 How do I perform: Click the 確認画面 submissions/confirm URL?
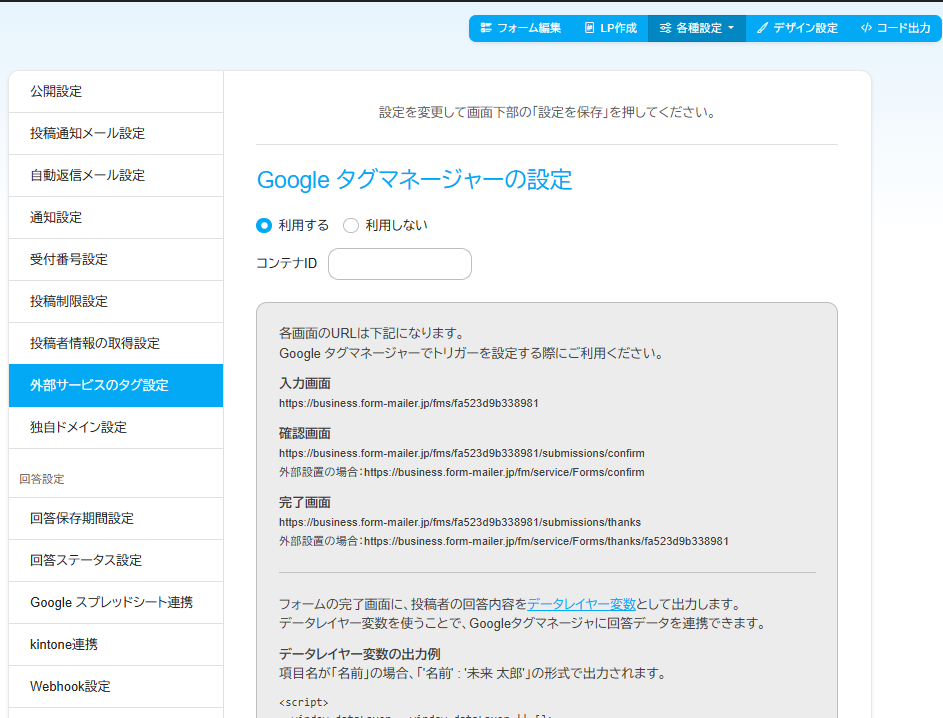click(462, 453)
